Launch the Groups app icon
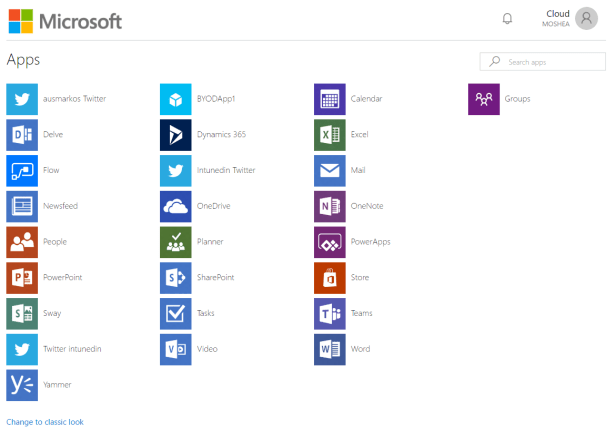 point(484,99)
